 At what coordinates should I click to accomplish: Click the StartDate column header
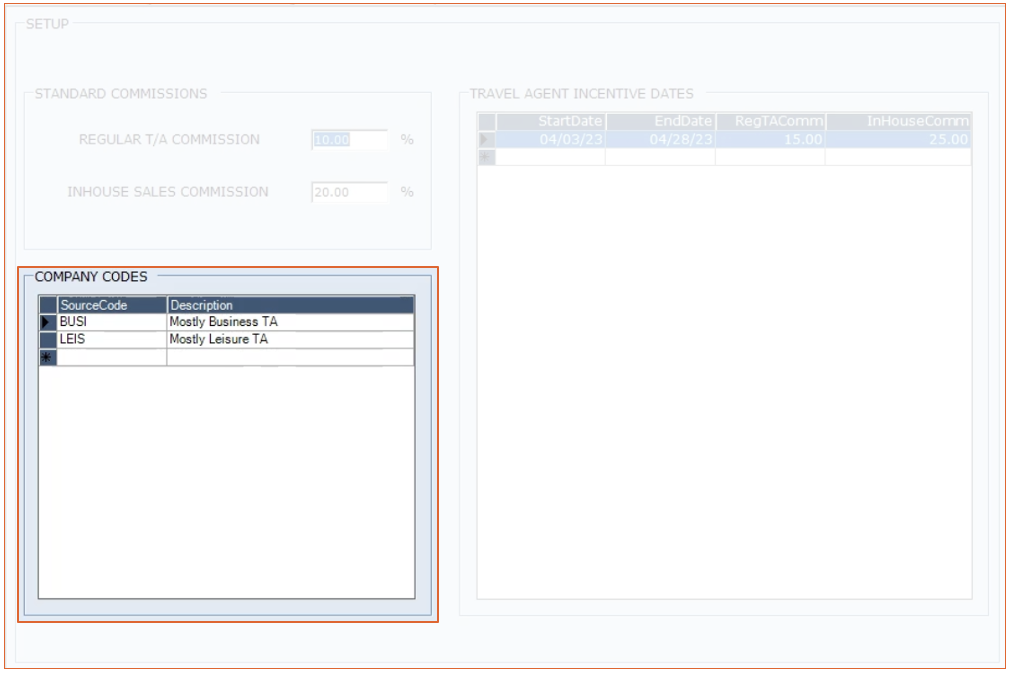pyautogui.click(x=551, y=121)
